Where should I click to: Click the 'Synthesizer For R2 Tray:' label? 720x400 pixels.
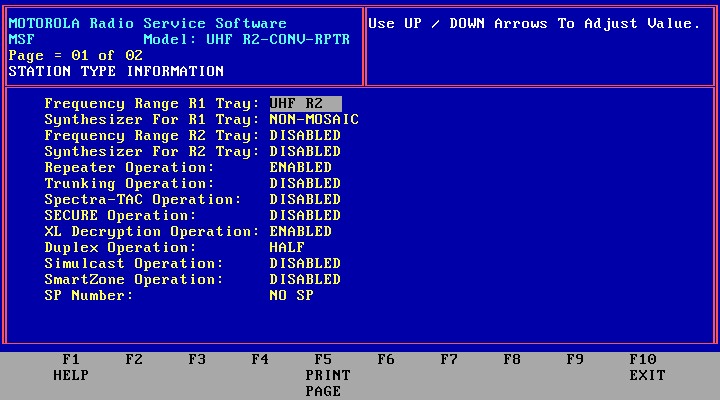tap(152, 152)
